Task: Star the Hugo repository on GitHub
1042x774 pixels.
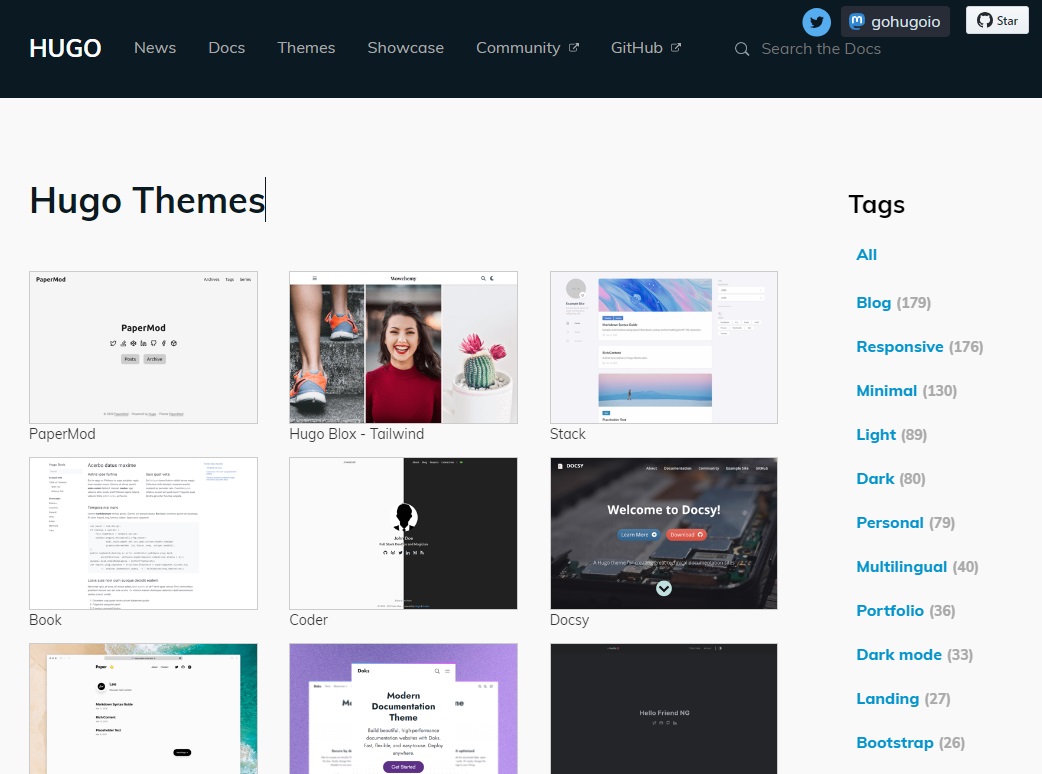Action: [997, 21]
